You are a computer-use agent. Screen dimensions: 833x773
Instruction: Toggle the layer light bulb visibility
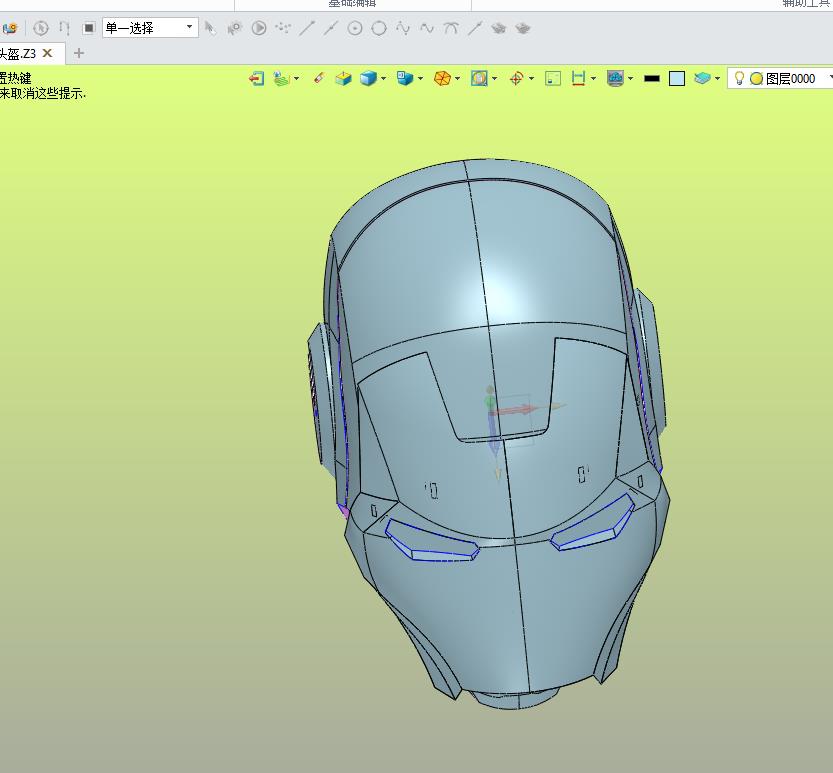coord(740,78)
